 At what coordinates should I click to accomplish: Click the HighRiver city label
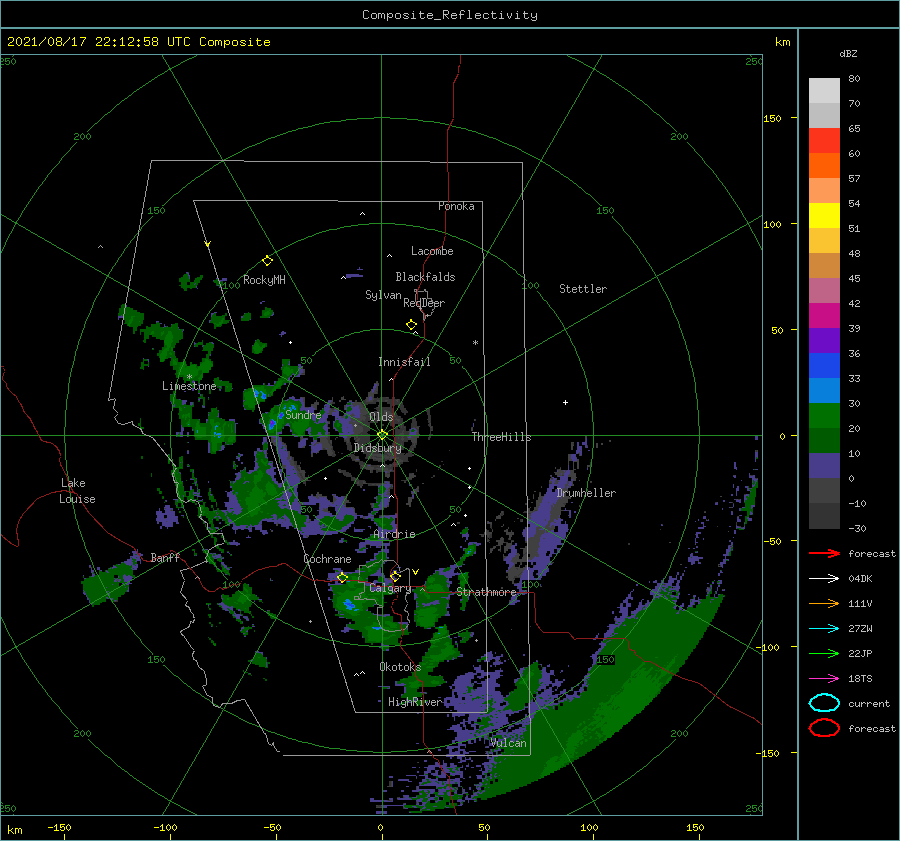pyautogui.click(x=415, y=702)
